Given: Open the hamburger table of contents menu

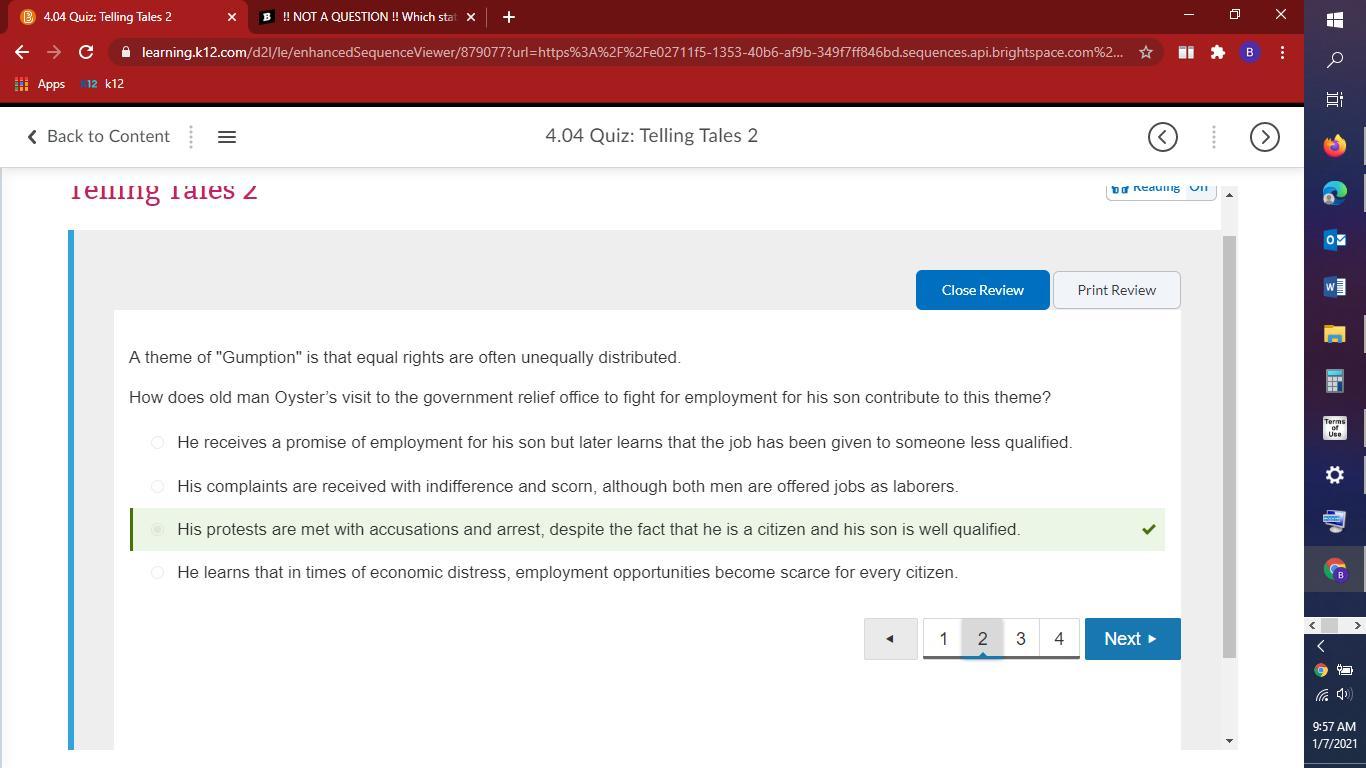Looking at the screenshot, I should (227, 137).
